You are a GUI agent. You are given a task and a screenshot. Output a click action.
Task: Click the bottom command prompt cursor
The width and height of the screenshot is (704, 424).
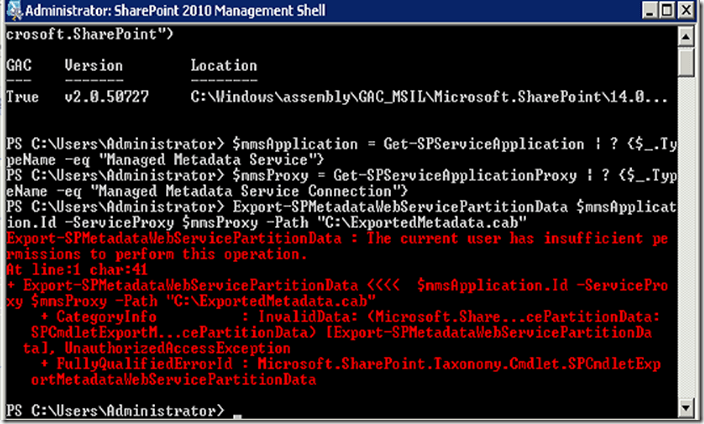(236, 412)
